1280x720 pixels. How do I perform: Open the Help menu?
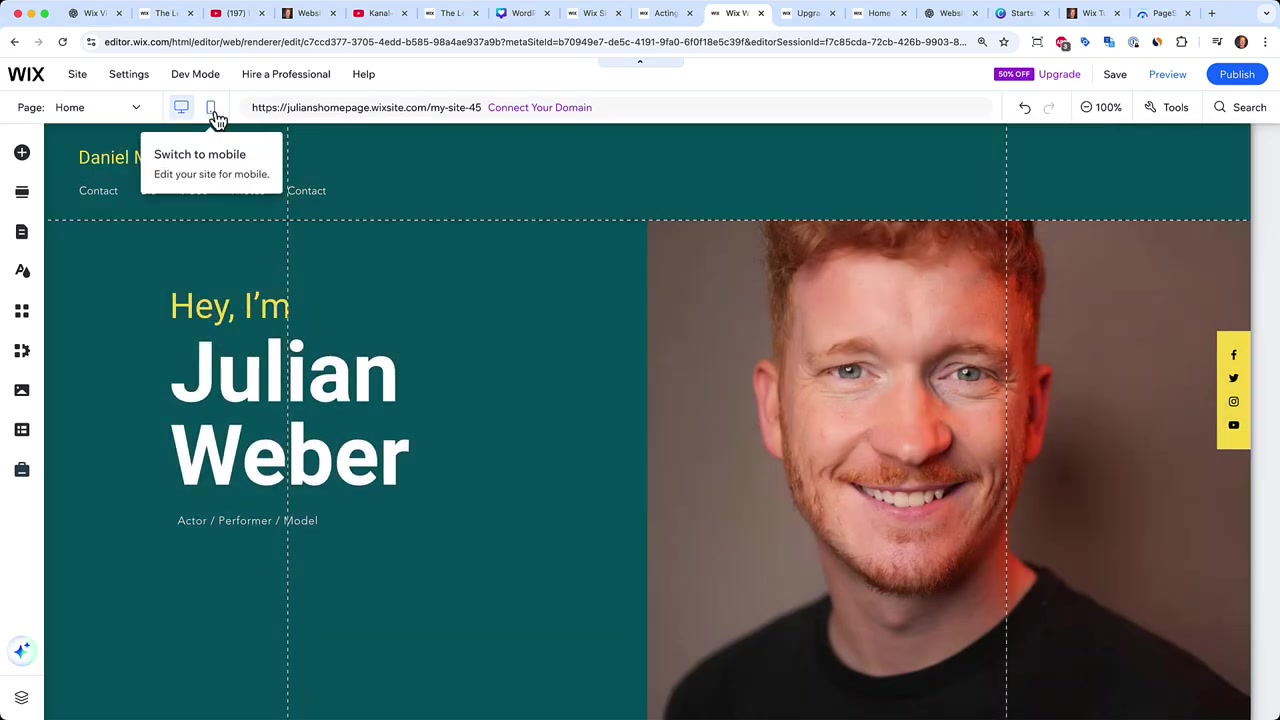click(x=363, y=74)
